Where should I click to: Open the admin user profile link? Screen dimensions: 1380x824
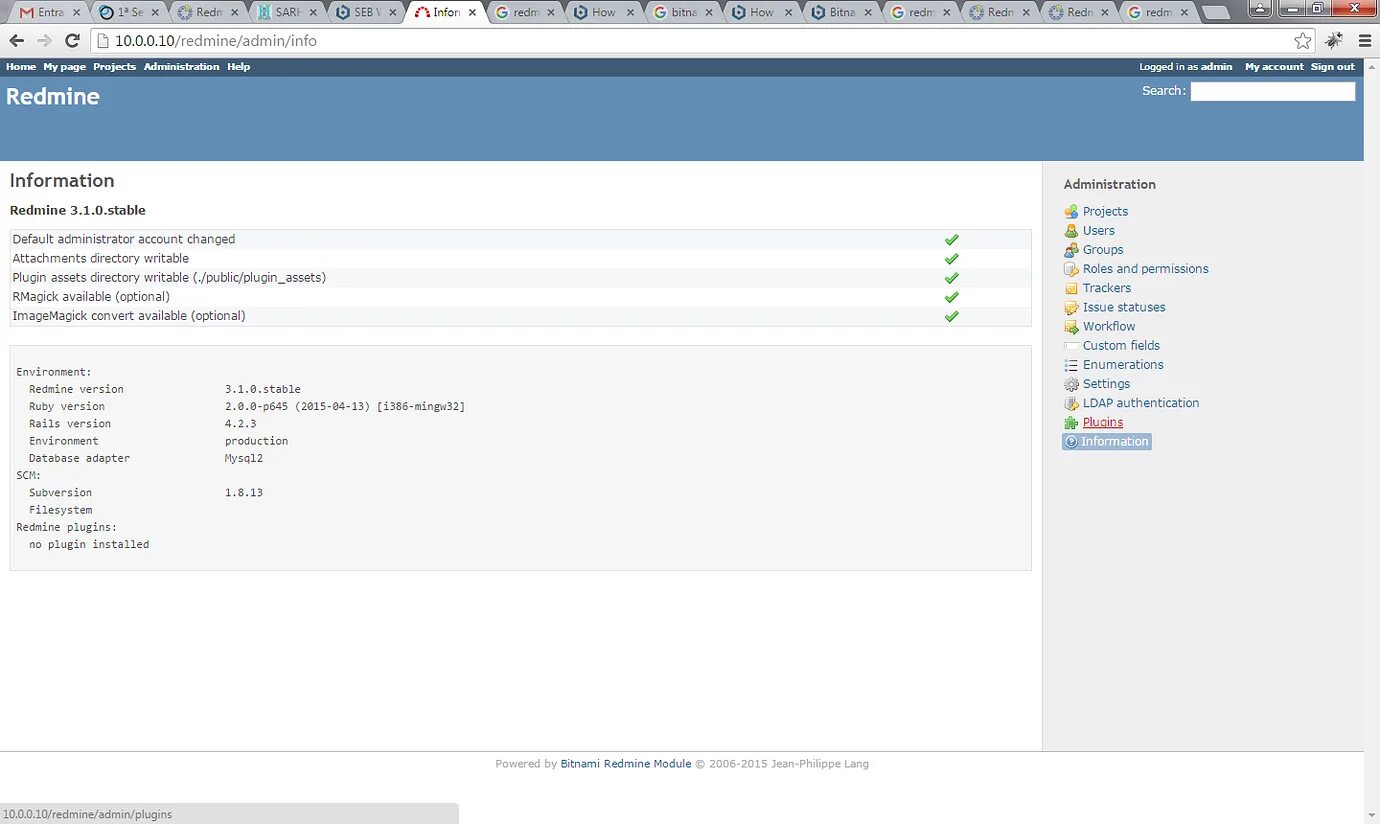(1217, 67)
